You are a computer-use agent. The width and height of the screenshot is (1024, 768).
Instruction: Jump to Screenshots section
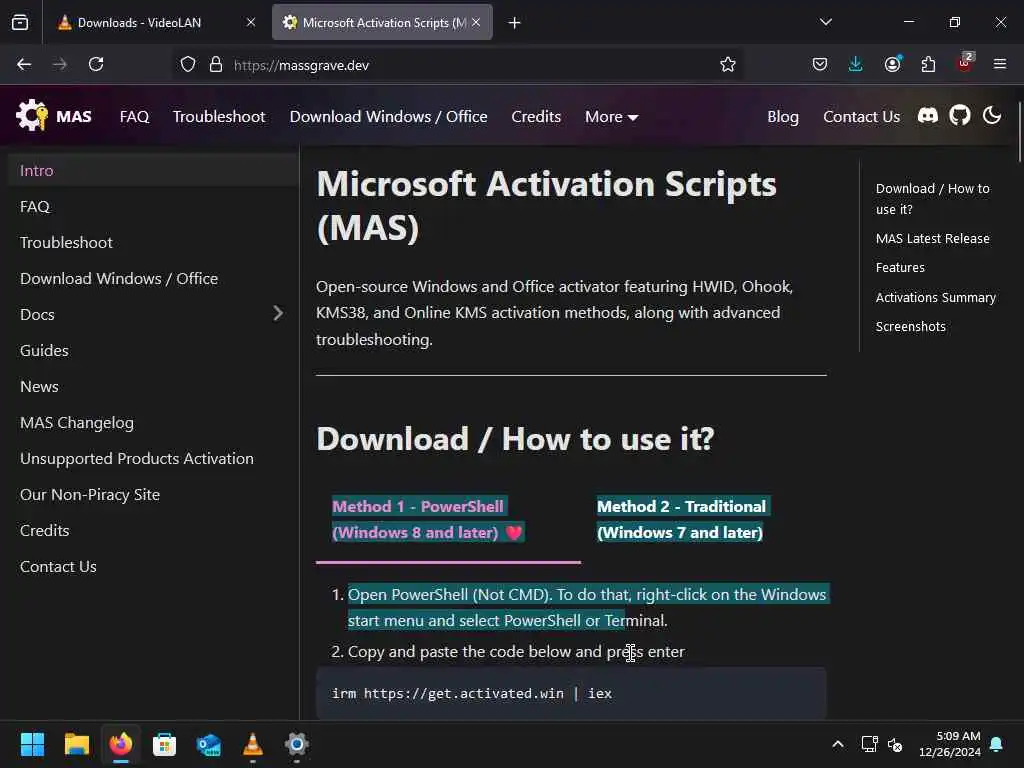pos(910,327)
